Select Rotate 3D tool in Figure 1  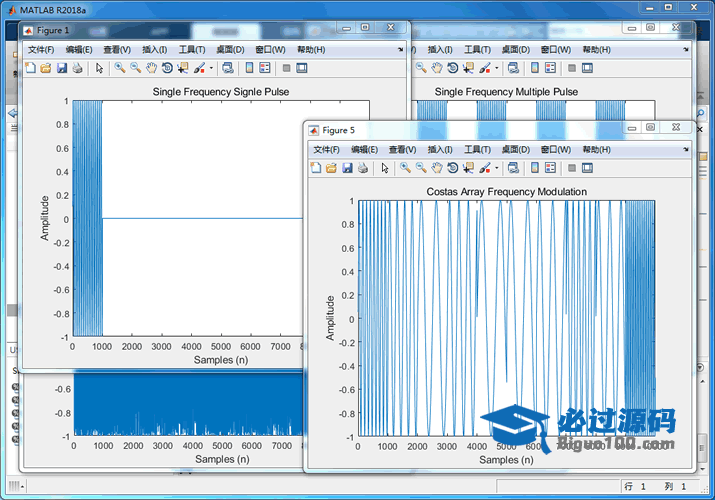pos(167,68)
